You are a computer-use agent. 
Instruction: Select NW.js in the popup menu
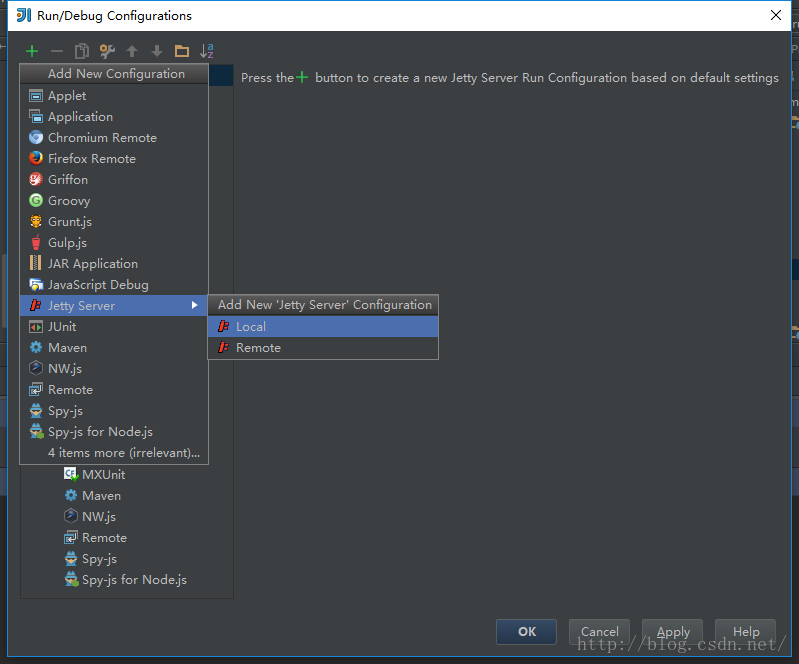point(114,368)
